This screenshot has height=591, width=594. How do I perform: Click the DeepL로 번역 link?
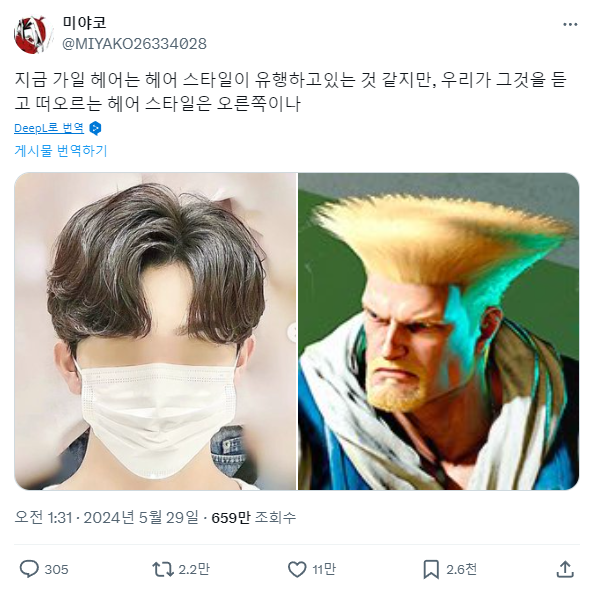tap(49, 128)
